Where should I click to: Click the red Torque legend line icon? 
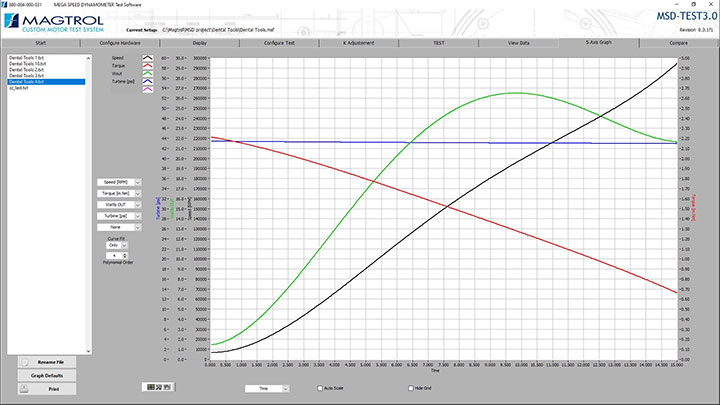pyautogui.click(x=148, y=65)
